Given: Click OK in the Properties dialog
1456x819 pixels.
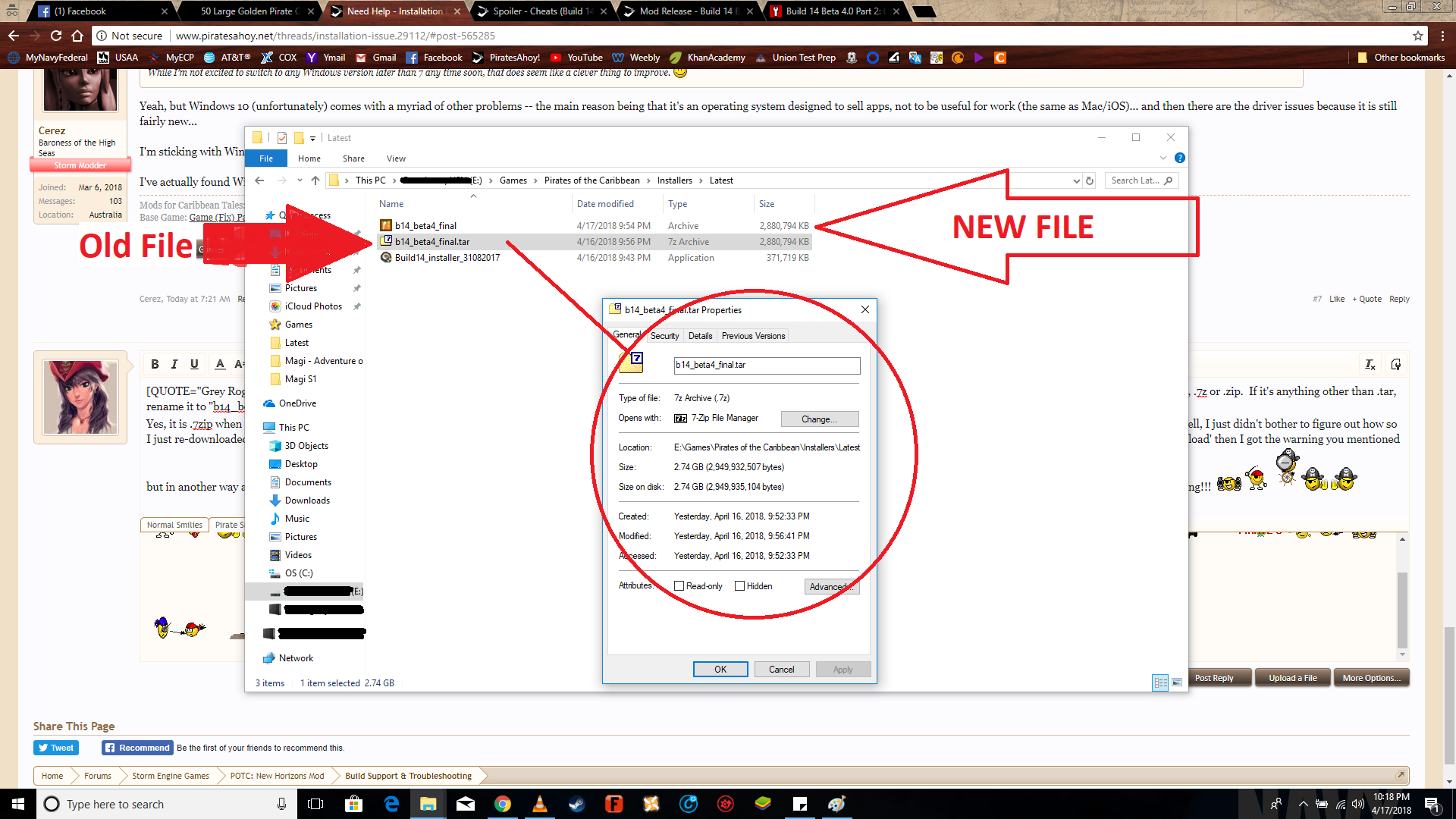Looking at the screenshot, I should pos(720,670).
